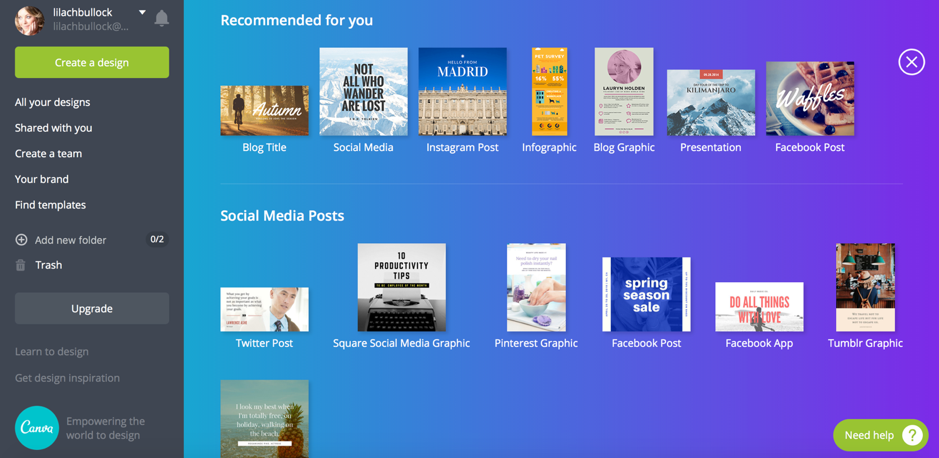The width and height of the screenshot is (939, 458).
Task: Click the Upgrade button
Action: click(92, 308)
